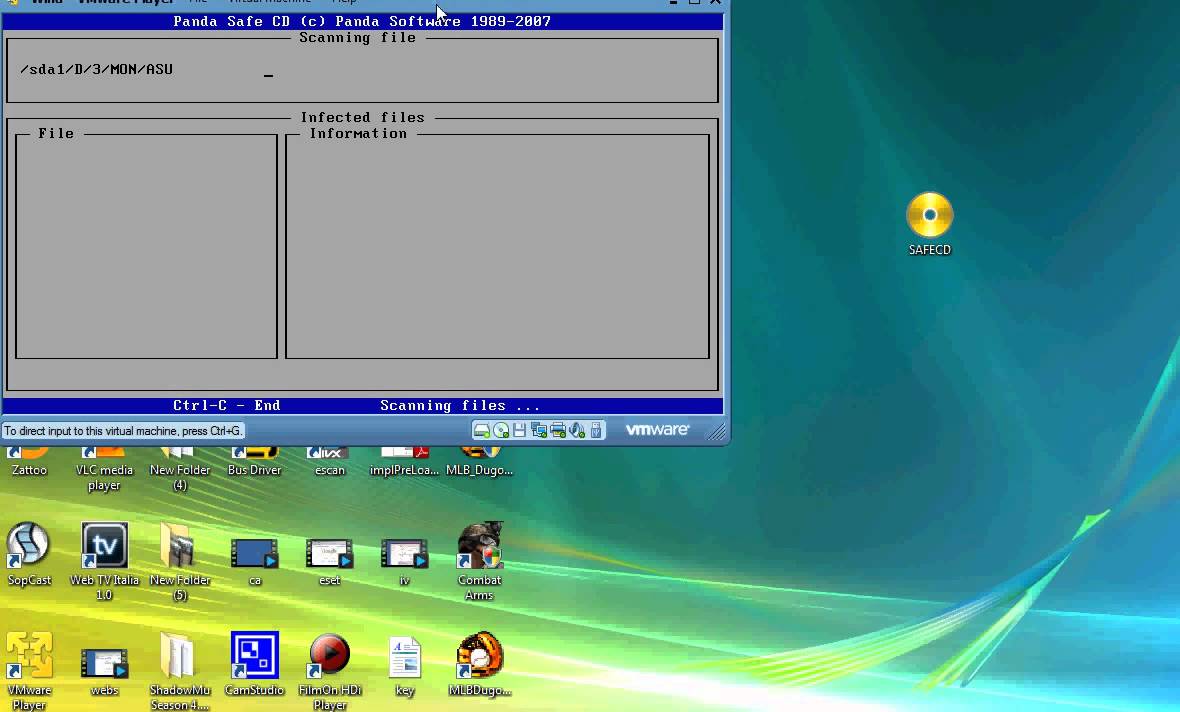Click the scanning path /sda1/D/3/MON/ASU
The image size is (1180, 712).
96,69
